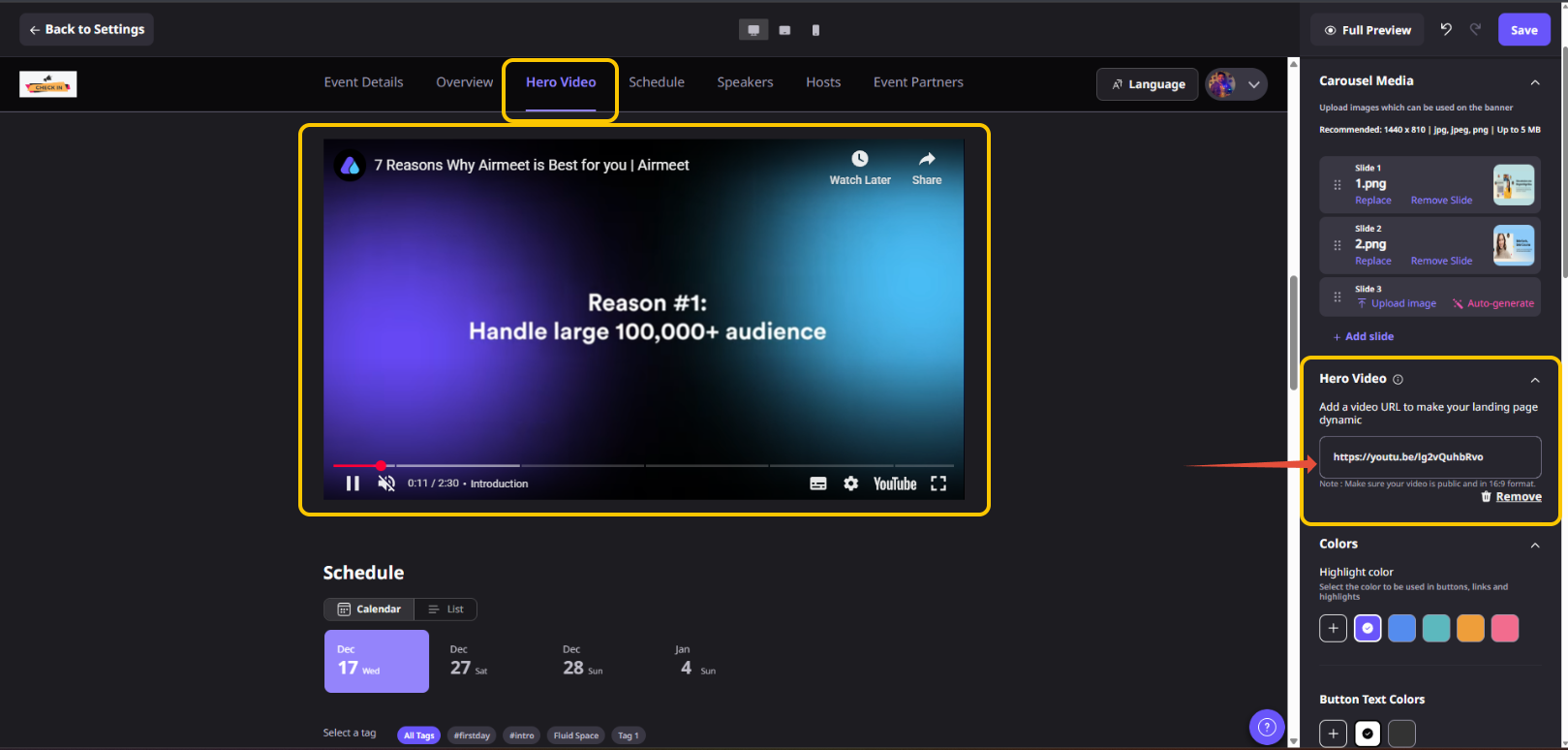Go to the Speakers tab
The height and width of the screenshot is (750, 1568).
coord(745,82)
